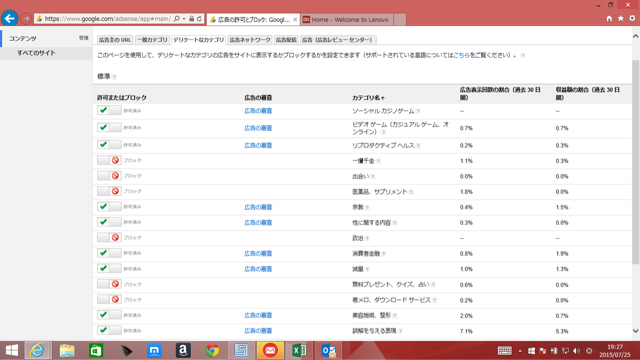Toggle the blocked 出会い switch
This screenshot has width=640, height=360.
coord(109,176)
